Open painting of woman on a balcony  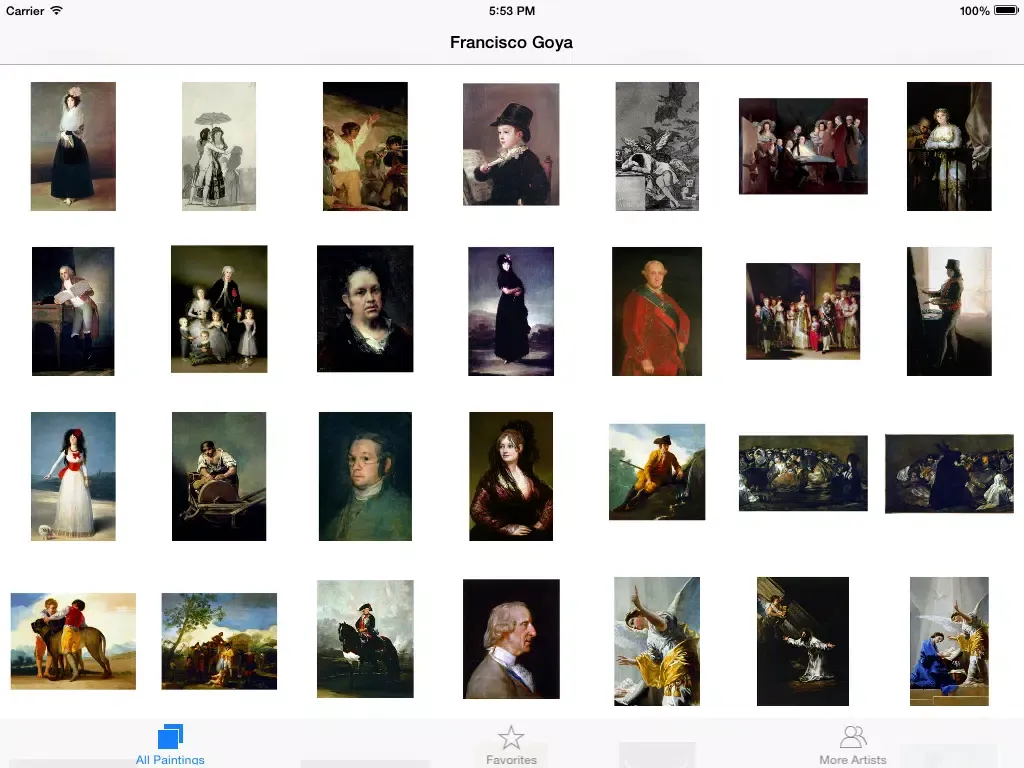pos(949,146)
